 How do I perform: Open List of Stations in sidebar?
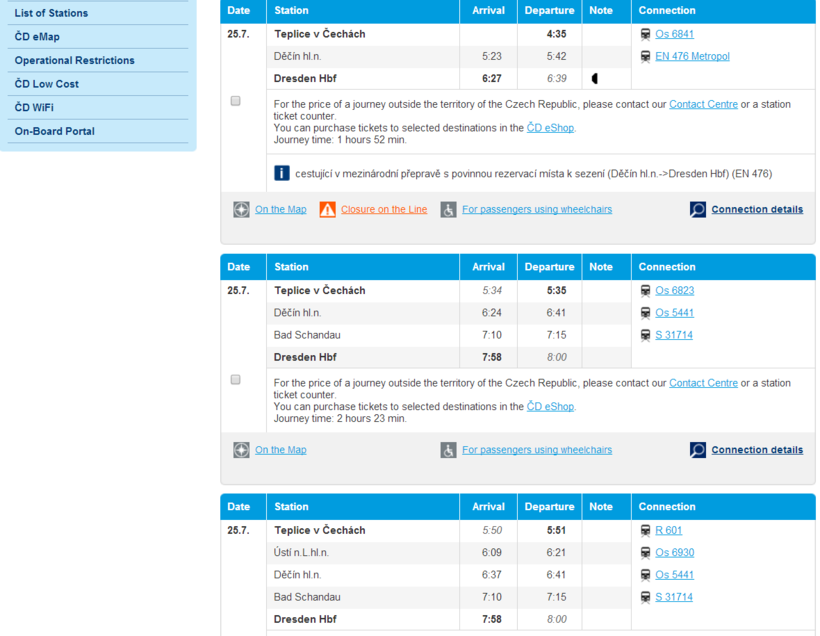(x=51, y=13)
